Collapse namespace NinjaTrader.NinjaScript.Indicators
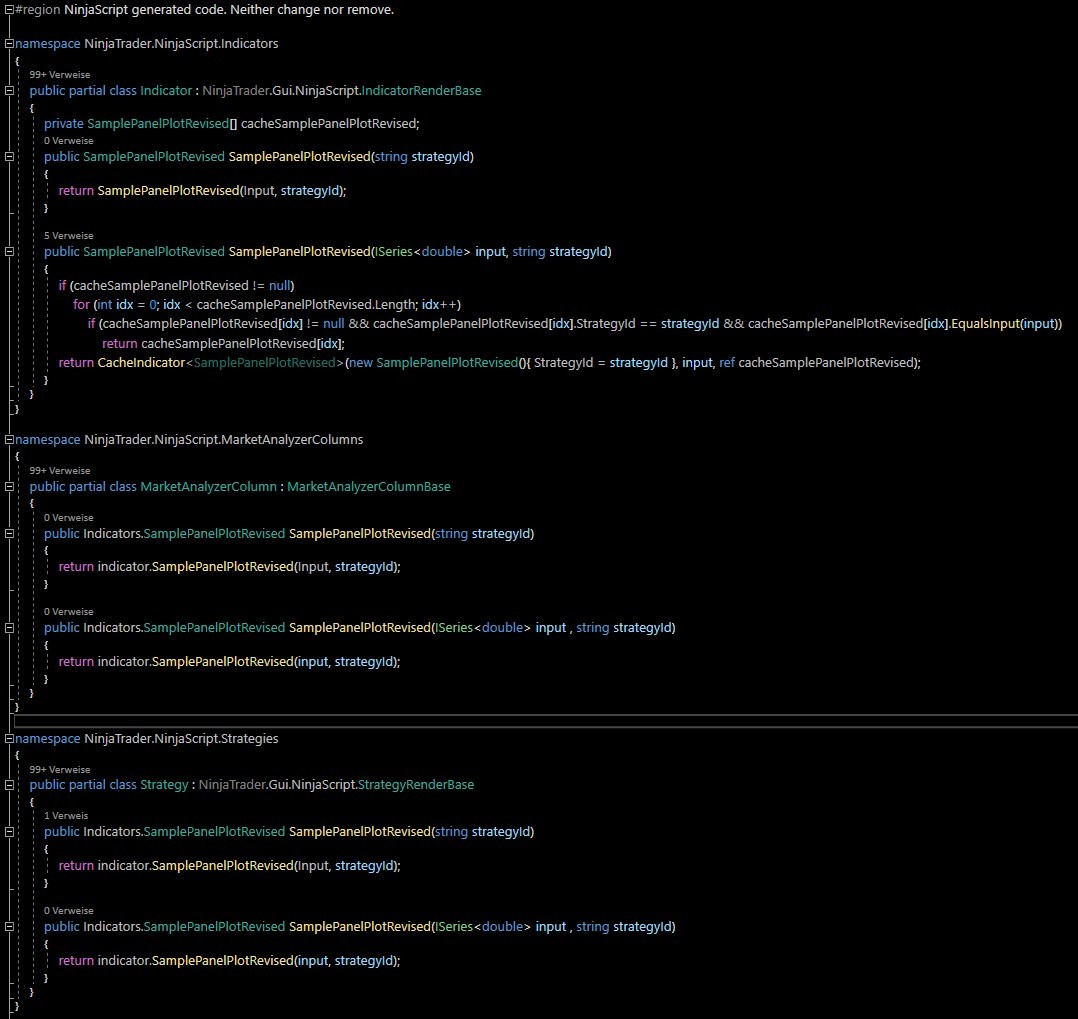 coord(10,43)
